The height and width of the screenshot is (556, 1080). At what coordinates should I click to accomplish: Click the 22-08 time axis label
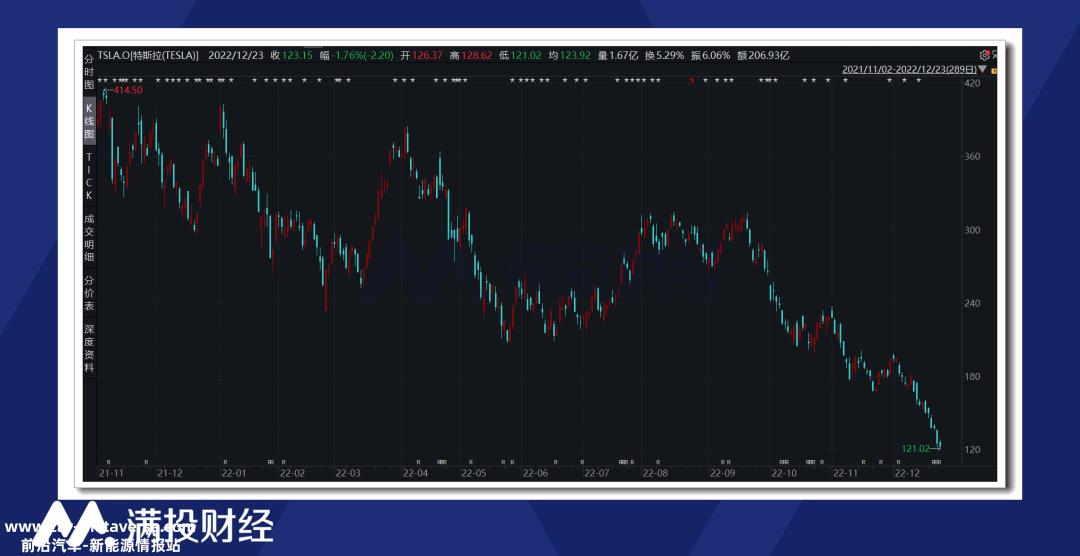(655, 473)
